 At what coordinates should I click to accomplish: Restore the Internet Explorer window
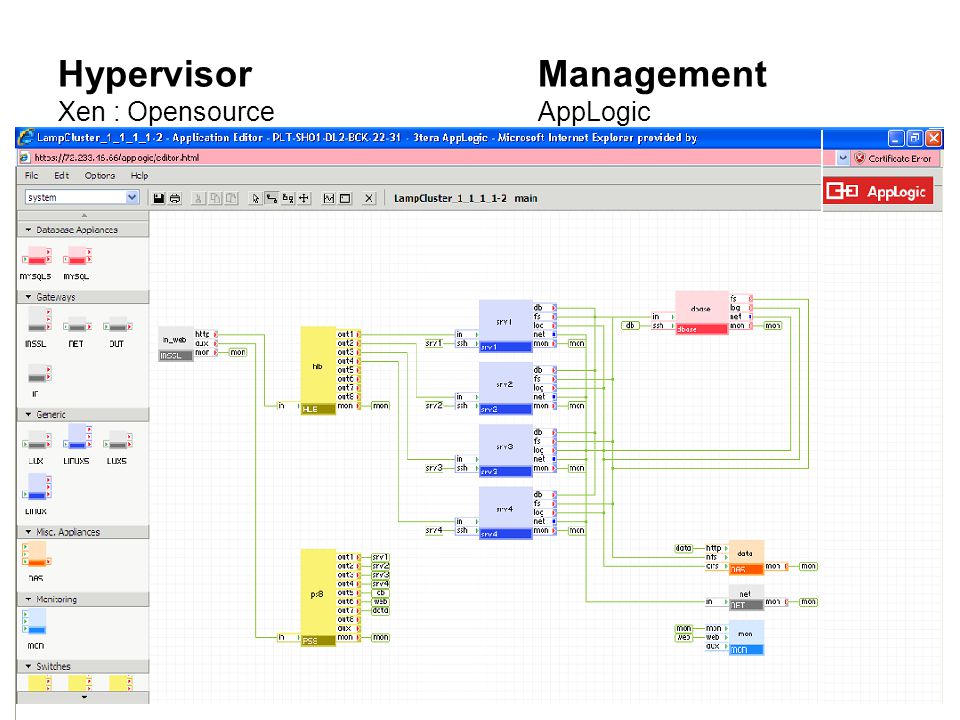click(x=914, y=138)
